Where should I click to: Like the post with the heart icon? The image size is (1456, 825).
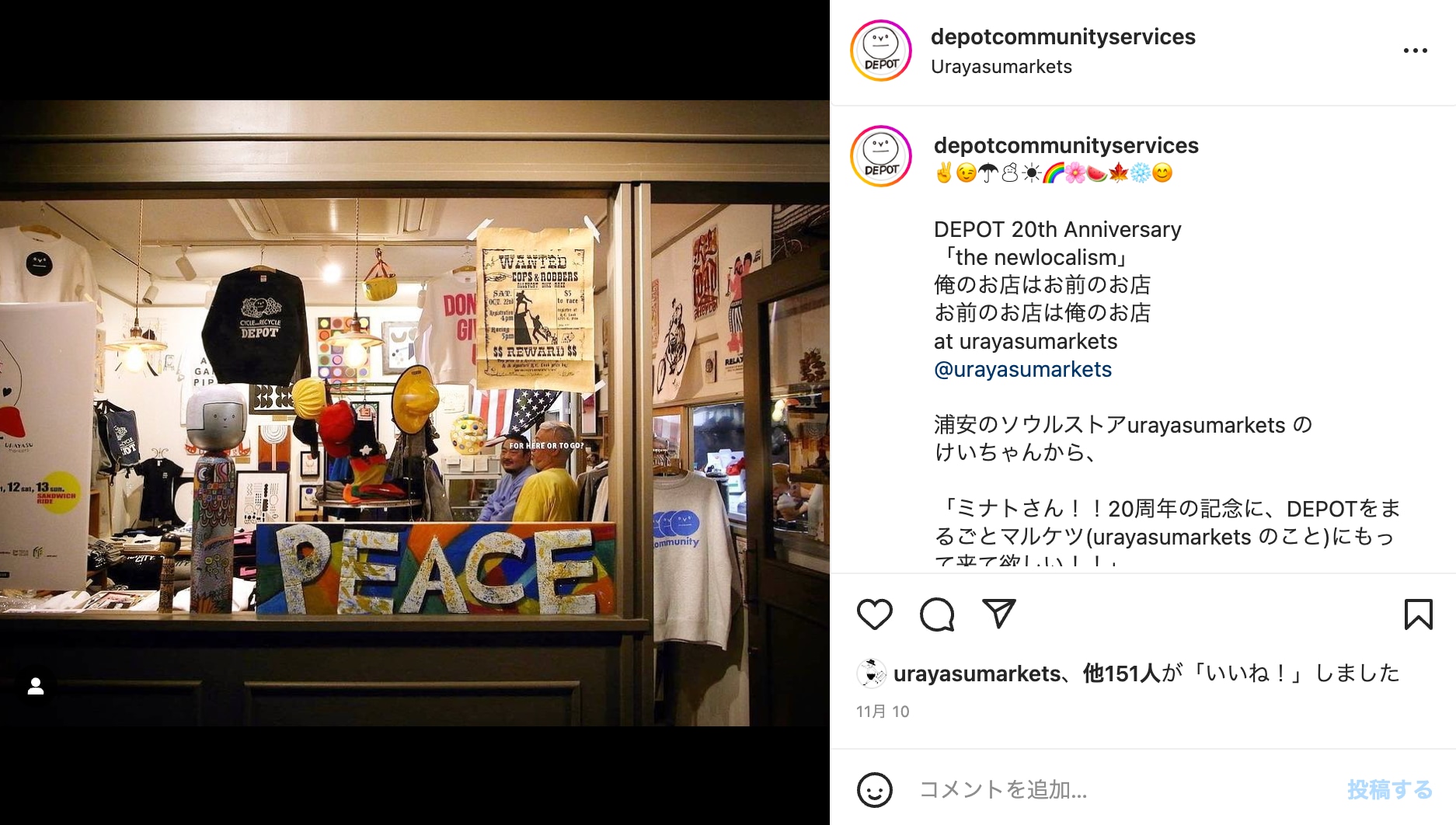874,614
